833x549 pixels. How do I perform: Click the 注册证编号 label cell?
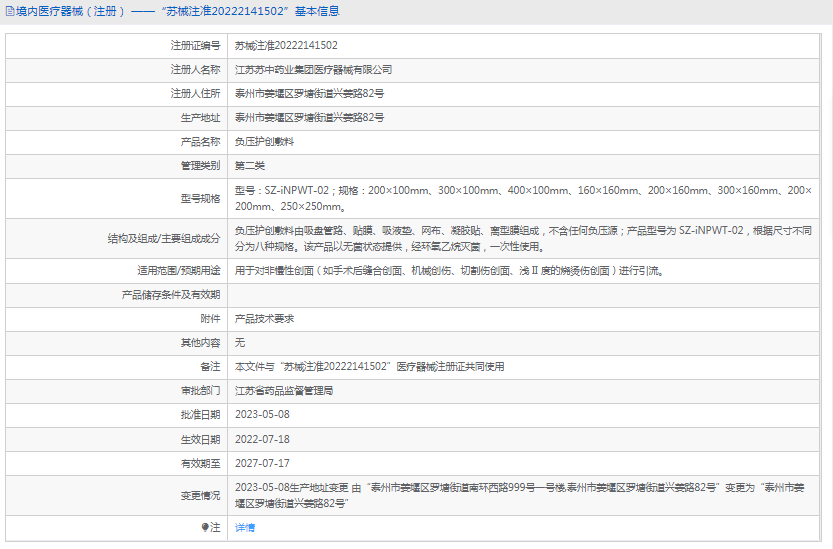116,46
